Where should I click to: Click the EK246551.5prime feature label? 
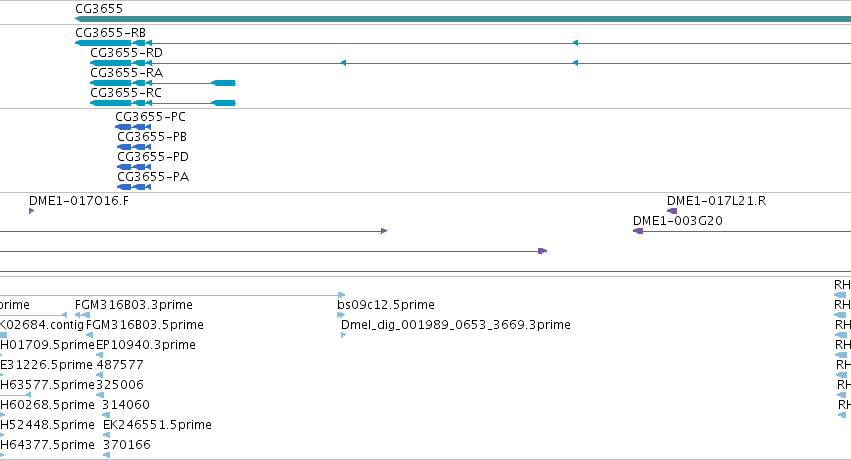click(x=157, y=425)
